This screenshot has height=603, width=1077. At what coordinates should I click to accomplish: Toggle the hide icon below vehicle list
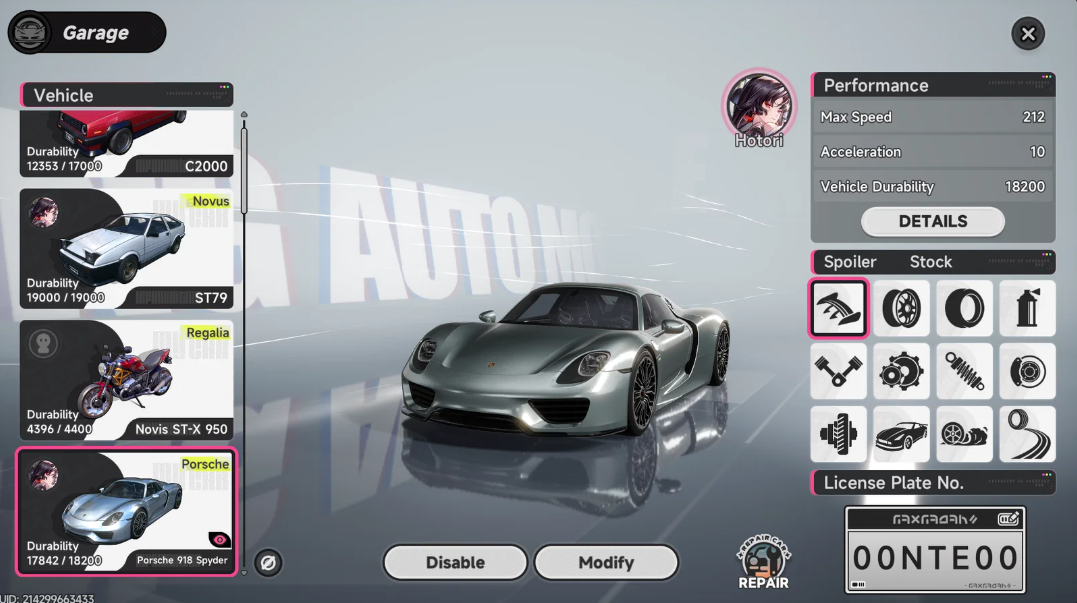[x=268, y=563]
